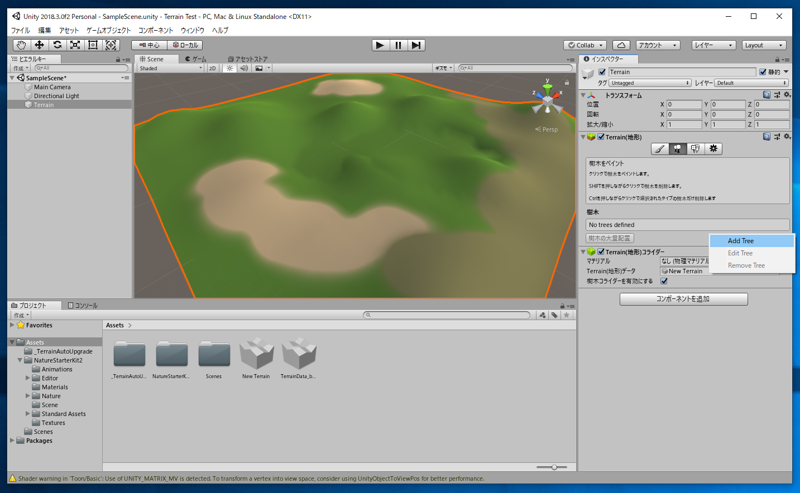Select Main Camera in hierarchy
The height and width of the screenshot is (493, 800).
(53, 87)
